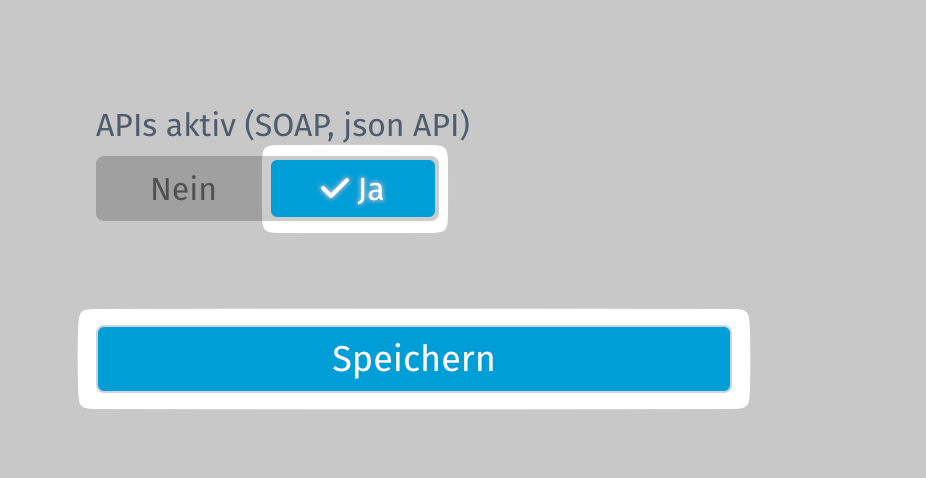
Task: Turn on SOAP and json API
Action: (x=353, y=188)
